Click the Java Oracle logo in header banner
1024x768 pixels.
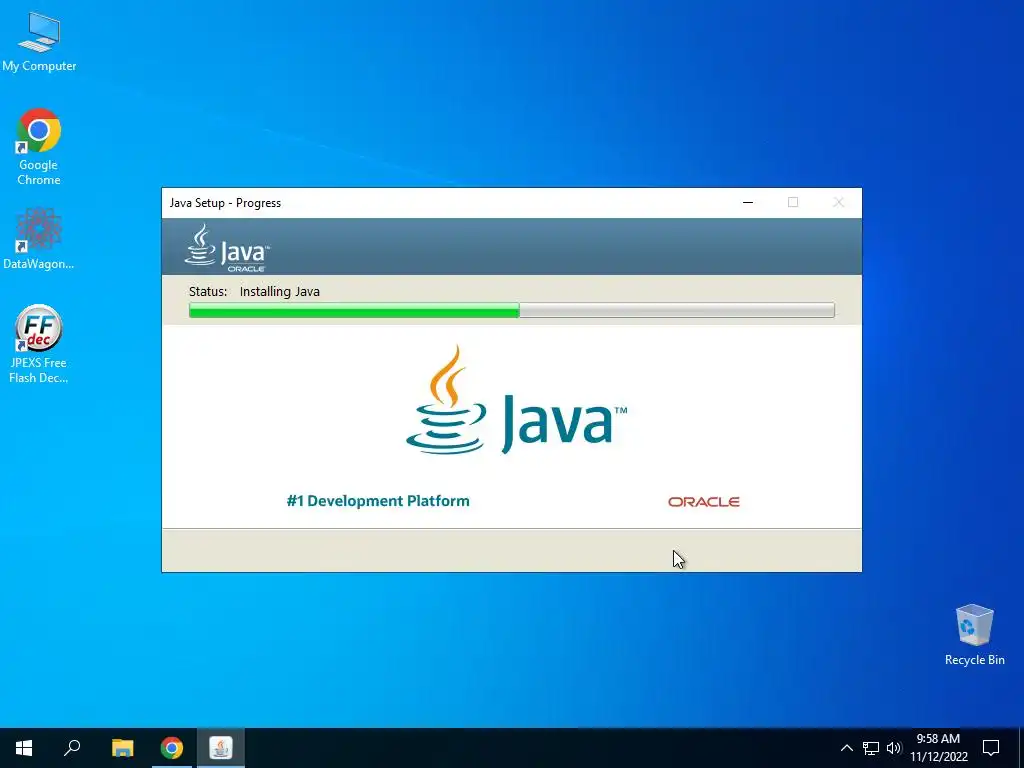(x=227, y=248)
